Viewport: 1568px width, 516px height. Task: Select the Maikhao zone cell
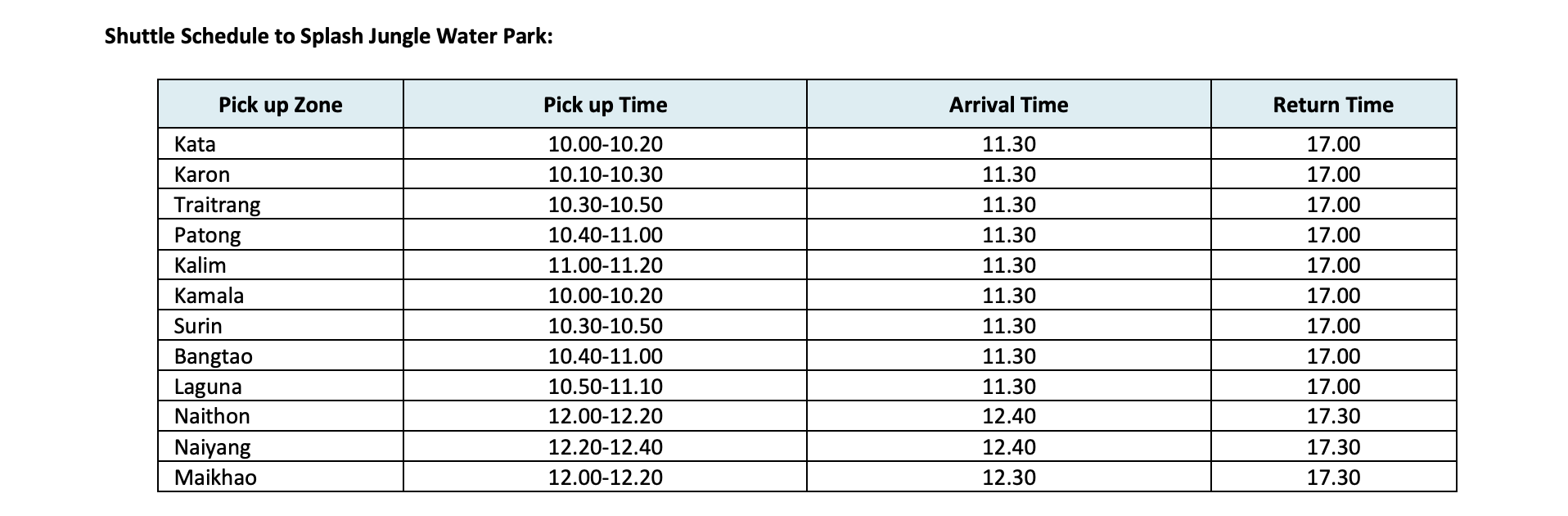215,478
